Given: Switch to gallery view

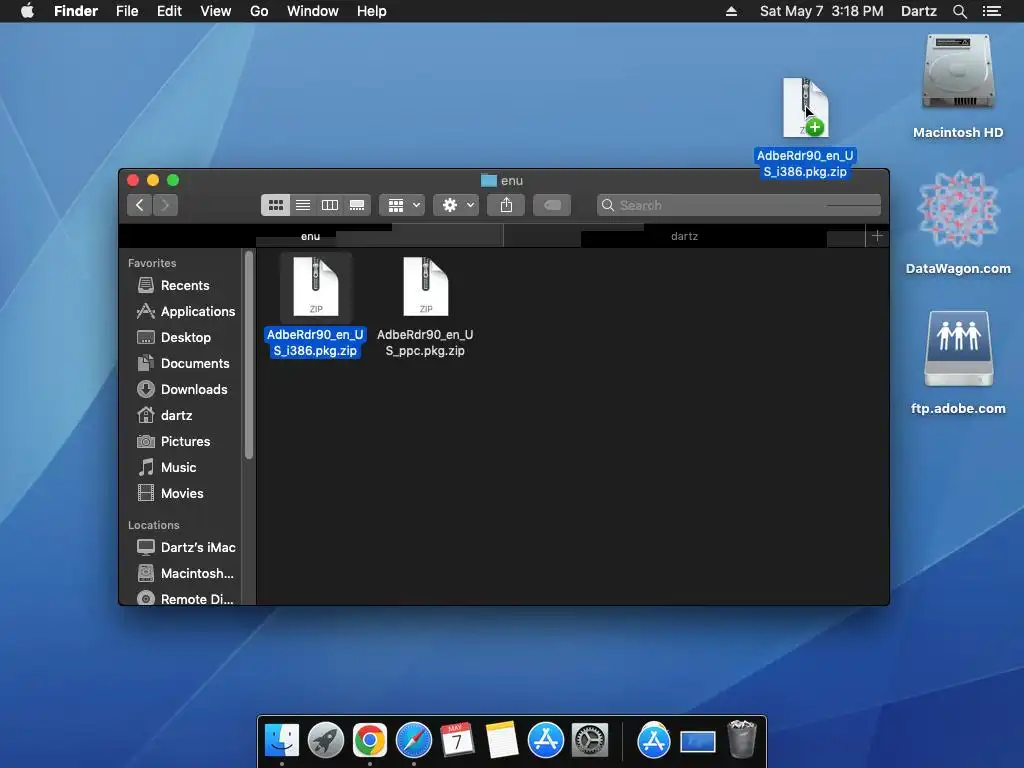Looking at the screenshot, I should coord(357,205).
